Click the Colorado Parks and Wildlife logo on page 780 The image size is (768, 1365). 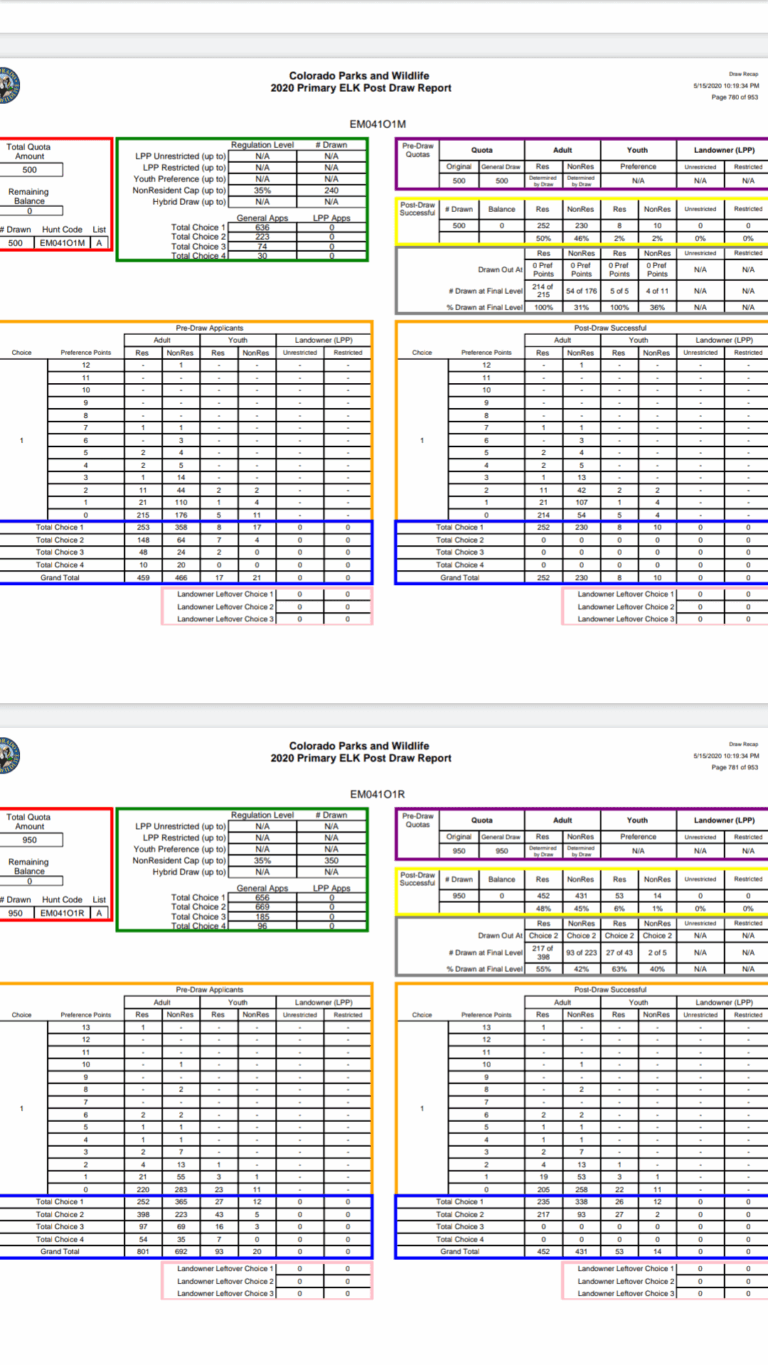point(8,84)
